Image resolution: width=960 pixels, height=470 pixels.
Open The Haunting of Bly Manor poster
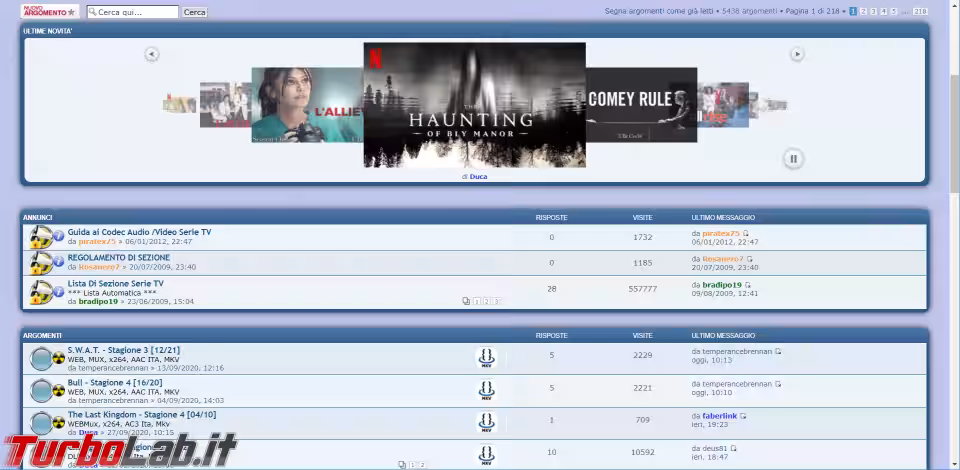pyautogui.click(x=474, y=105)
